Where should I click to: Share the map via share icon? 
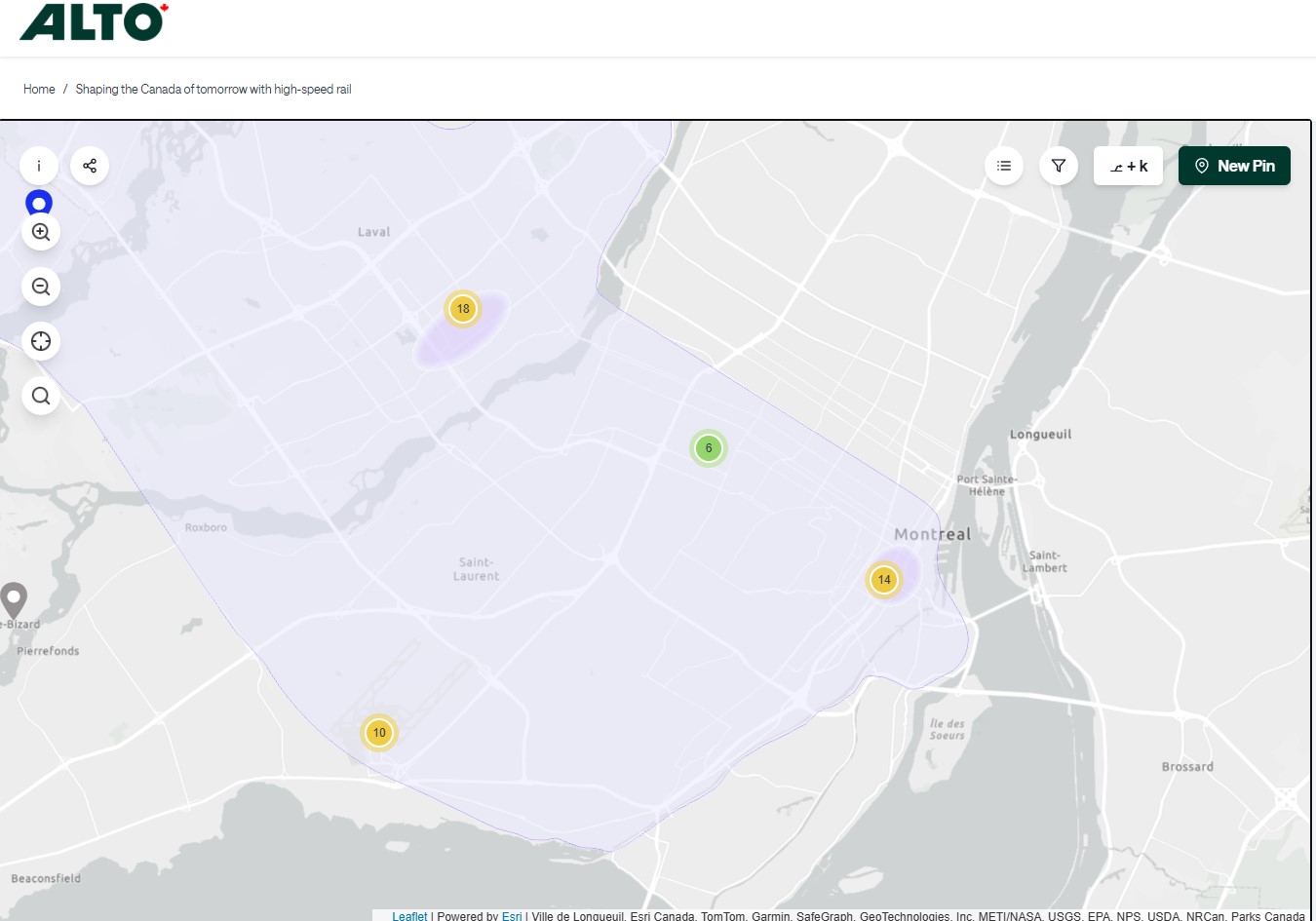click(90, 166)
